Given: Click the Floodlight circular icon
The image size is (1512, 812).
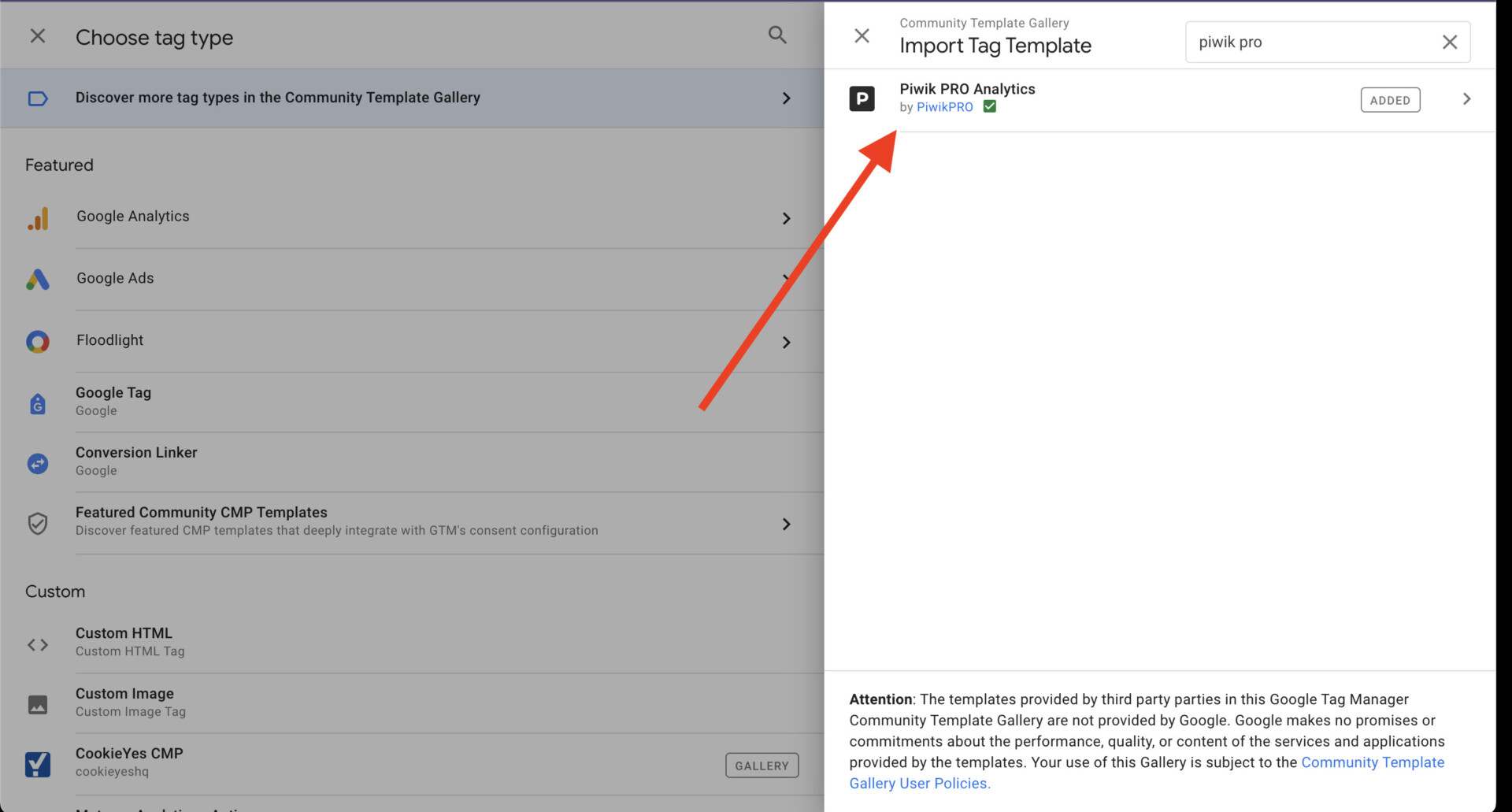Looking at the screenshot, I should pos(38,341).
